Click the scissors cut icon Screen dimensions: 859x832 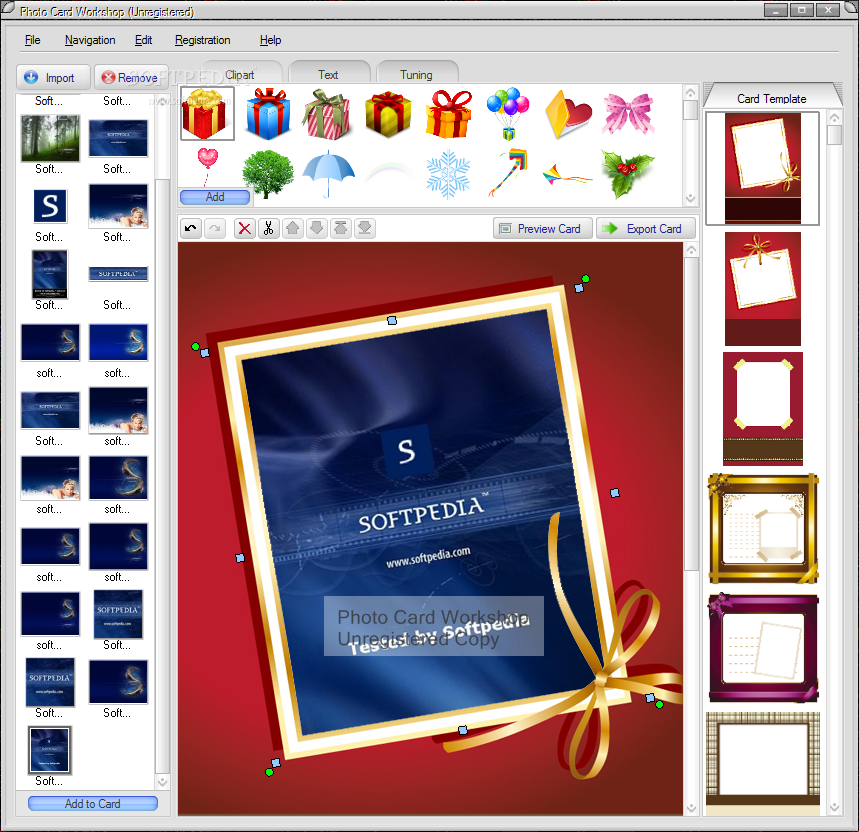tap(268, 228)
